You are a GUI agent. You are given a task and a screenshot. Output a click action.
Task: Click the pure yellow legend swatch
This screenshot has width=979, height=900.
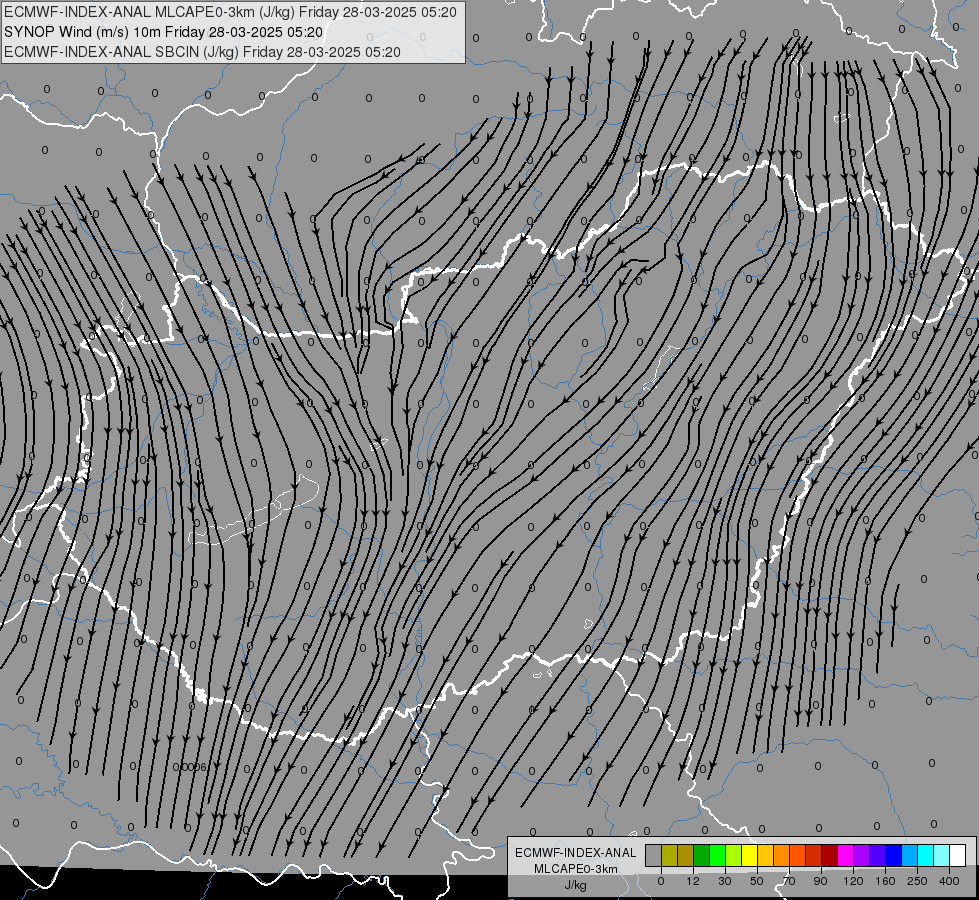pos(749,855)
